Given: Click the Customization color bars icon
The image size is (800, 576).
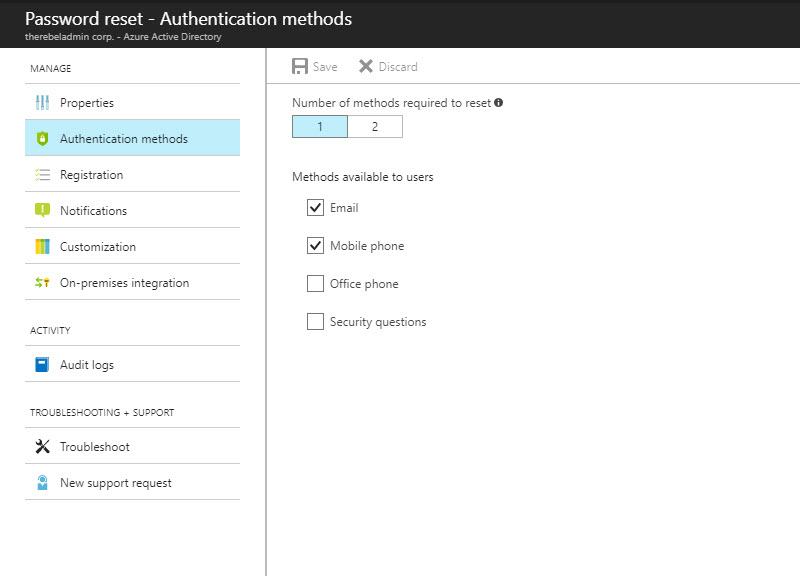Looking at the screenshot, I should click(x=42, y=246).
